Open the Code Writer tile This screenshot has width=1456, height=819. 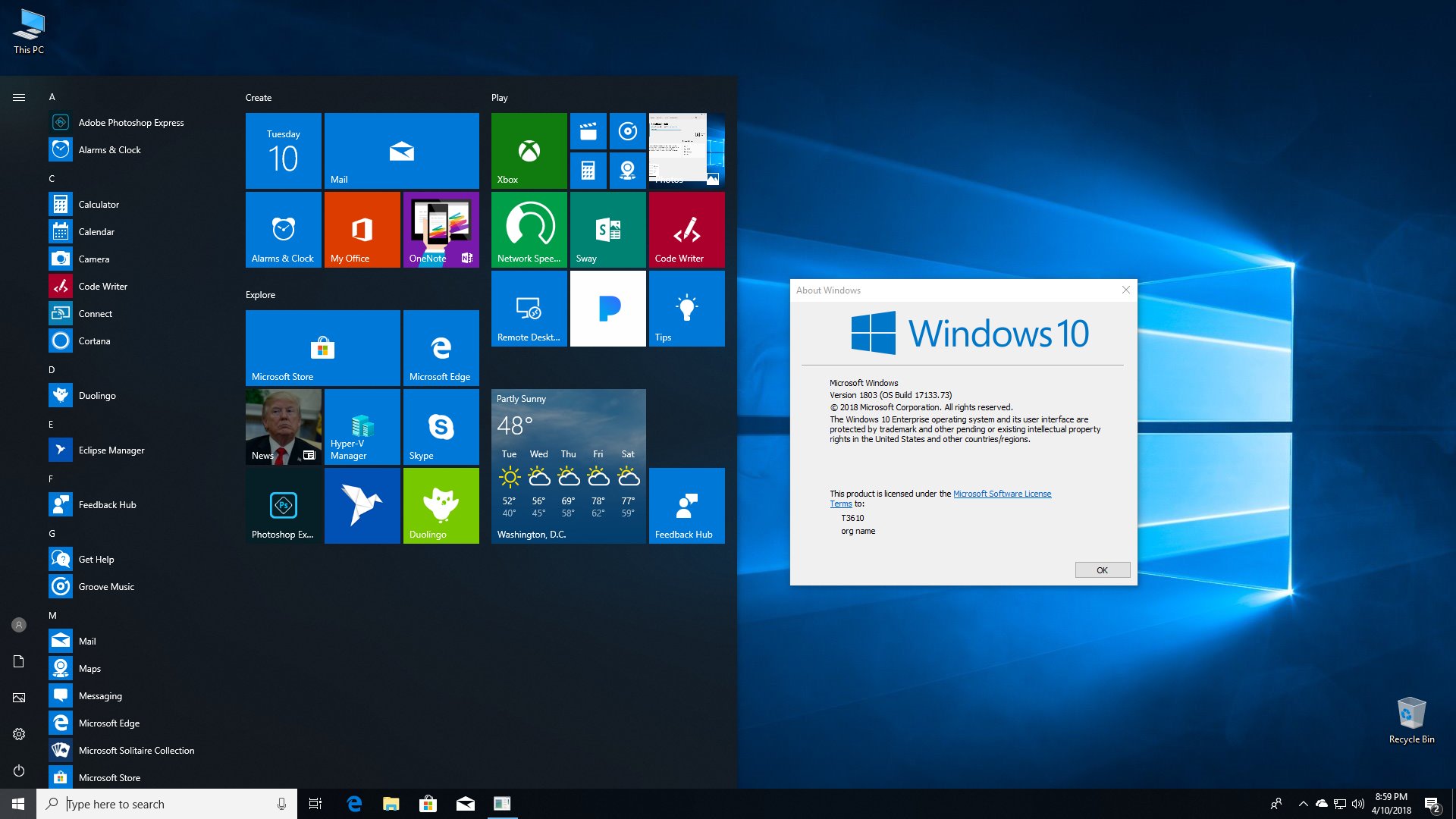tap(687, 230)
